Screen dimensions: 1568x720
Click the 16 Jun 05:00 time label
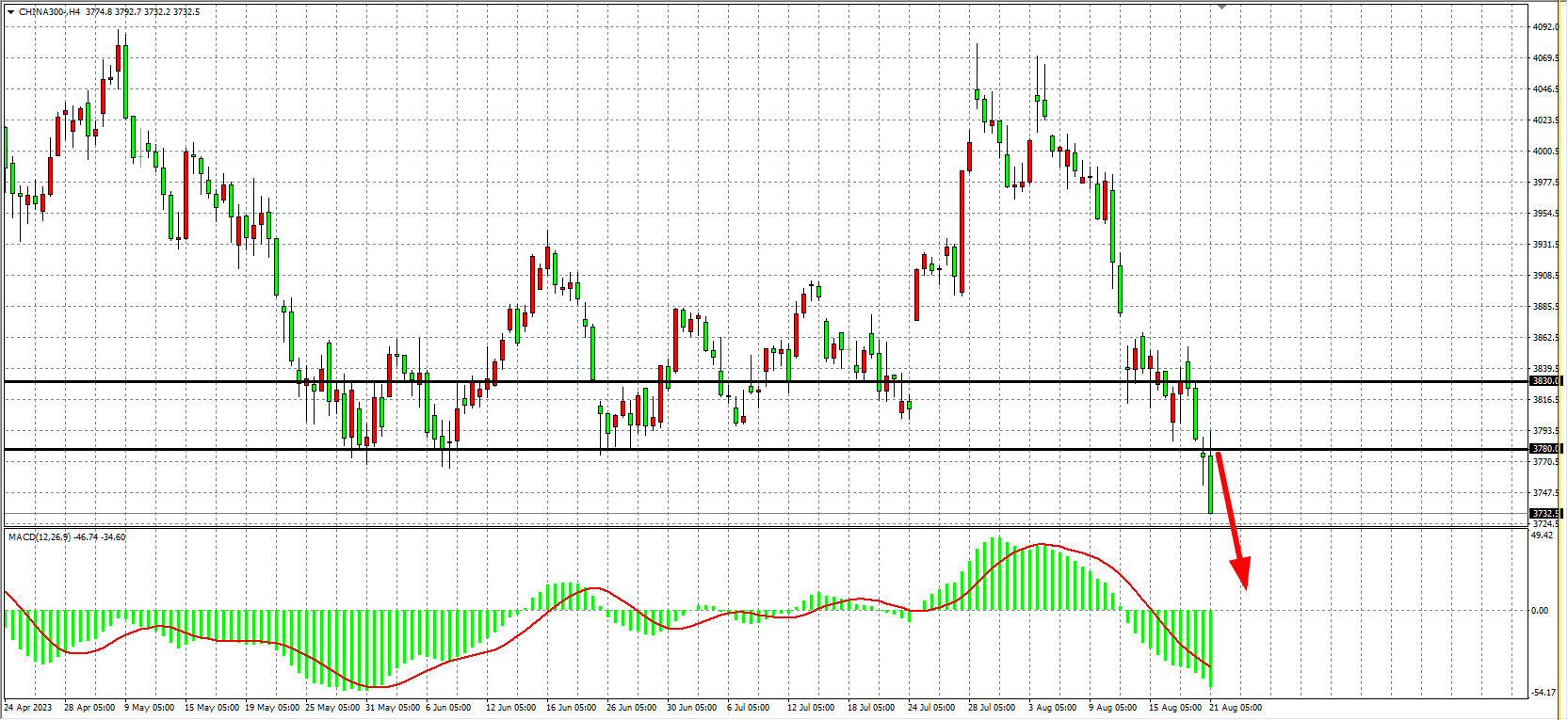coord(571,708)
